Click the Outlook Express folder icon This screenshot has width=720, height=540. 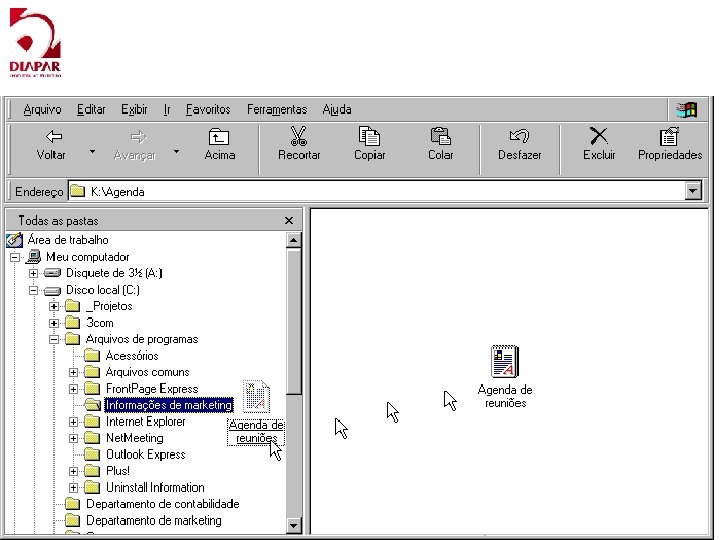click(92, 455)
